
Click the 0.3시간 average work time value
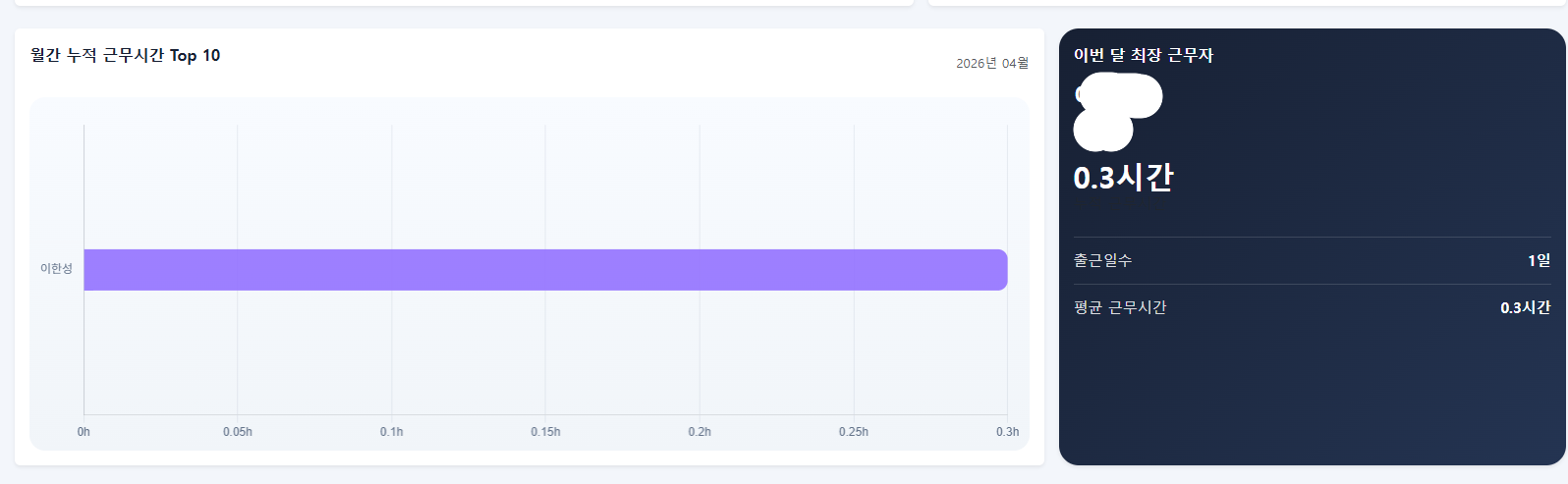1525,307
